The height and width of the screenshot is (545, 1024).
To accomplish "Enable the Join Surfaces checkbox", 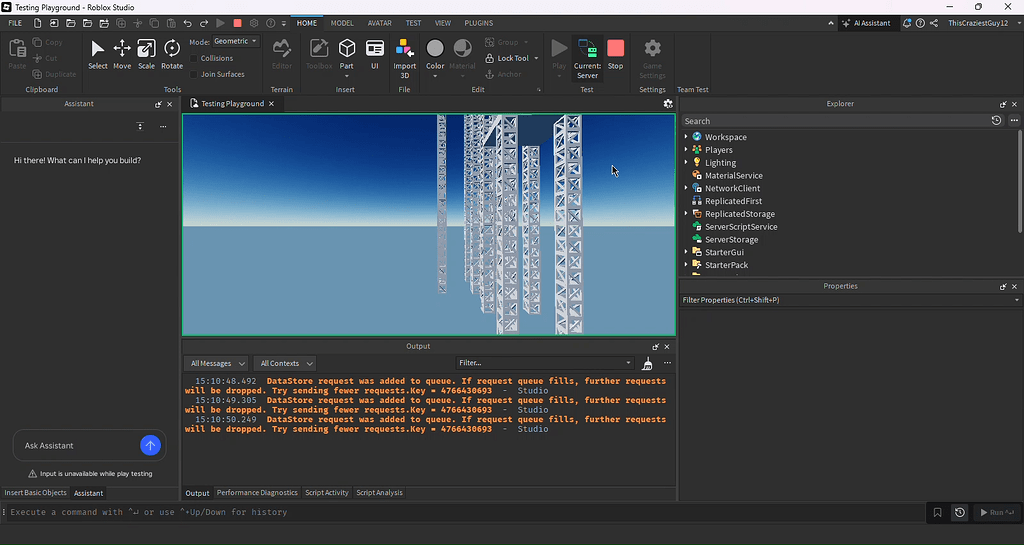I will coord(194,74).
